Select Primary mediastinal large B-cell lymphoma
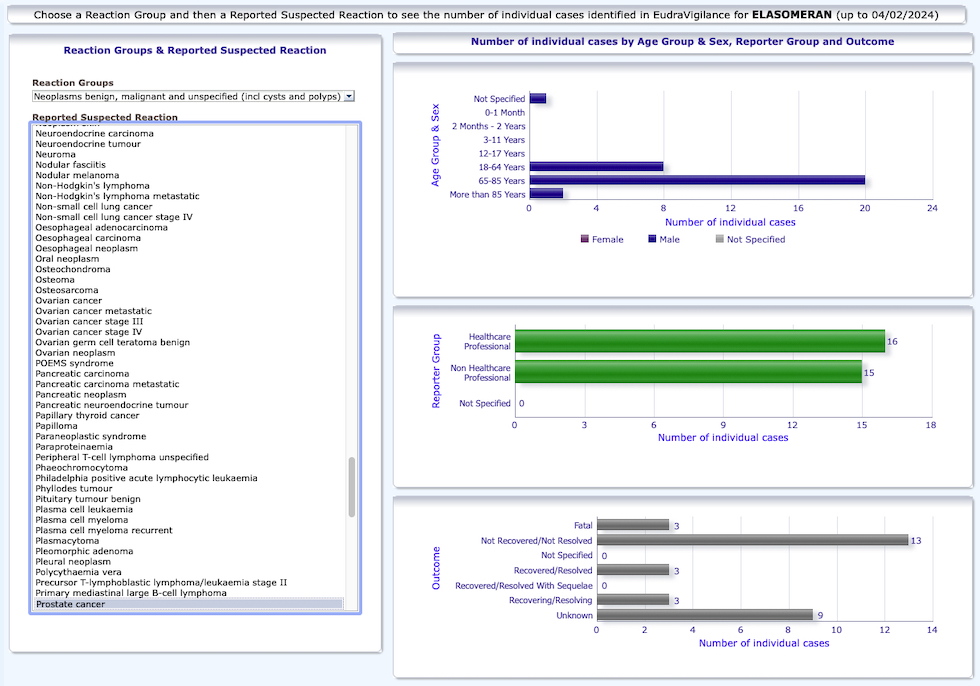Image resolution: width=980 pixels, height=686 pixels. tap(131, 593)
